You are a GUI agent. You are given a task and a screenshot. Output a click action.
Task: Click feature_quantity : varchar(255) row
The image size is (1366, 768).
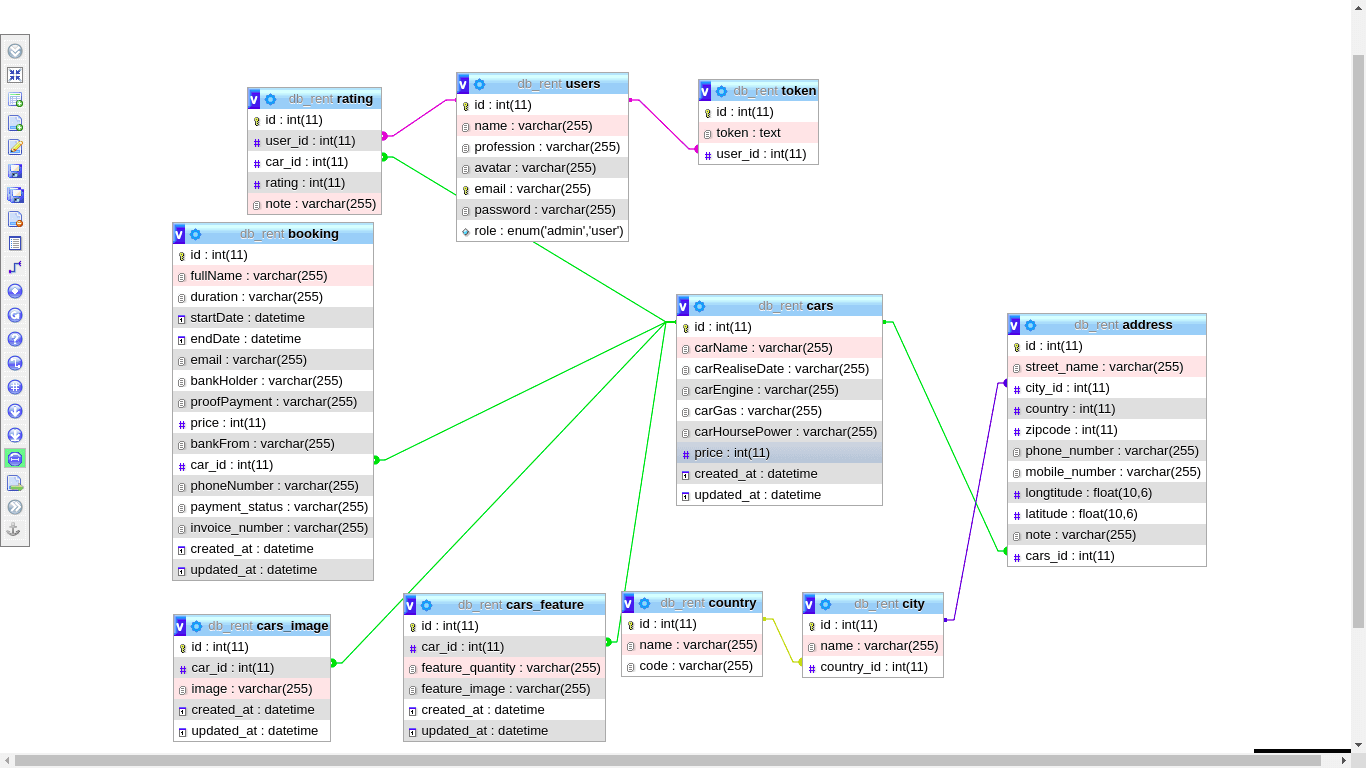coord(505,668)
